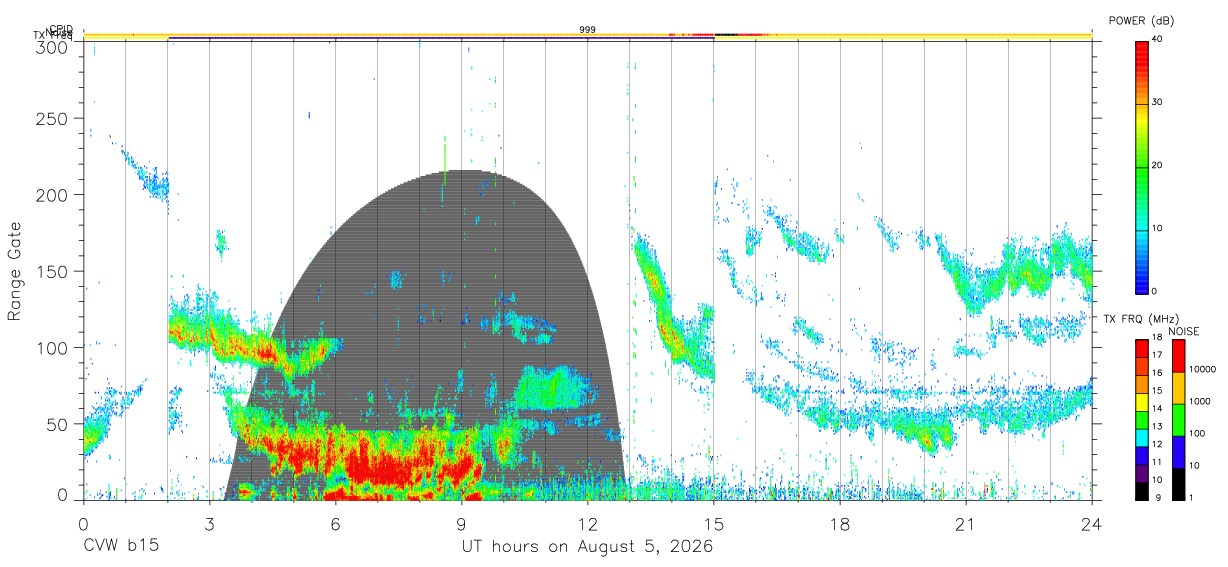Click the TX FRQ (MHz) color scale

tap(1140, 419)
